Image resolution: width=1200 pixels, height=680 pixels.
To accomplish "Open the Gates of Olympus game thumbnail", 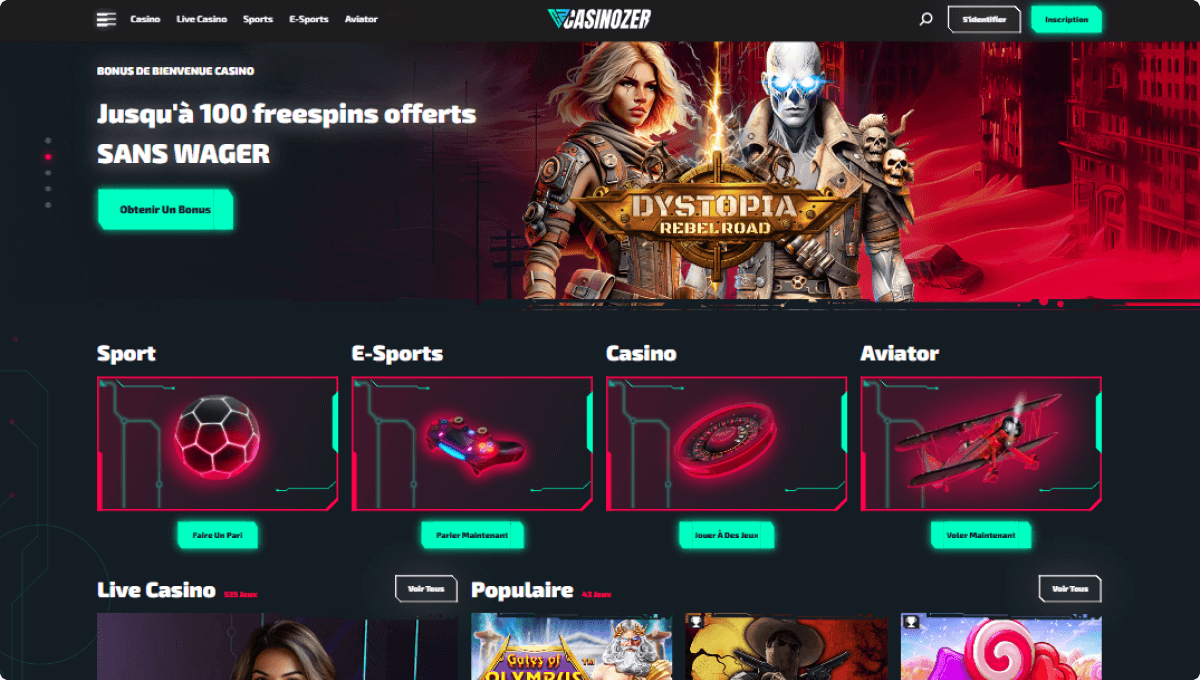I will tap(572, 647).
